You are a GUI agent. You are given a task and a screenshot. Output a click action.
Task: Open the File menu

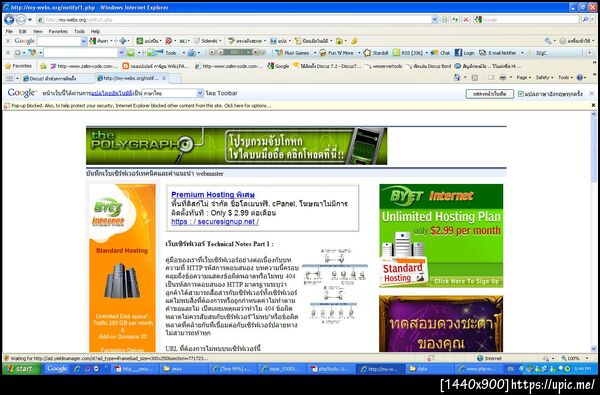pos(9,31)
